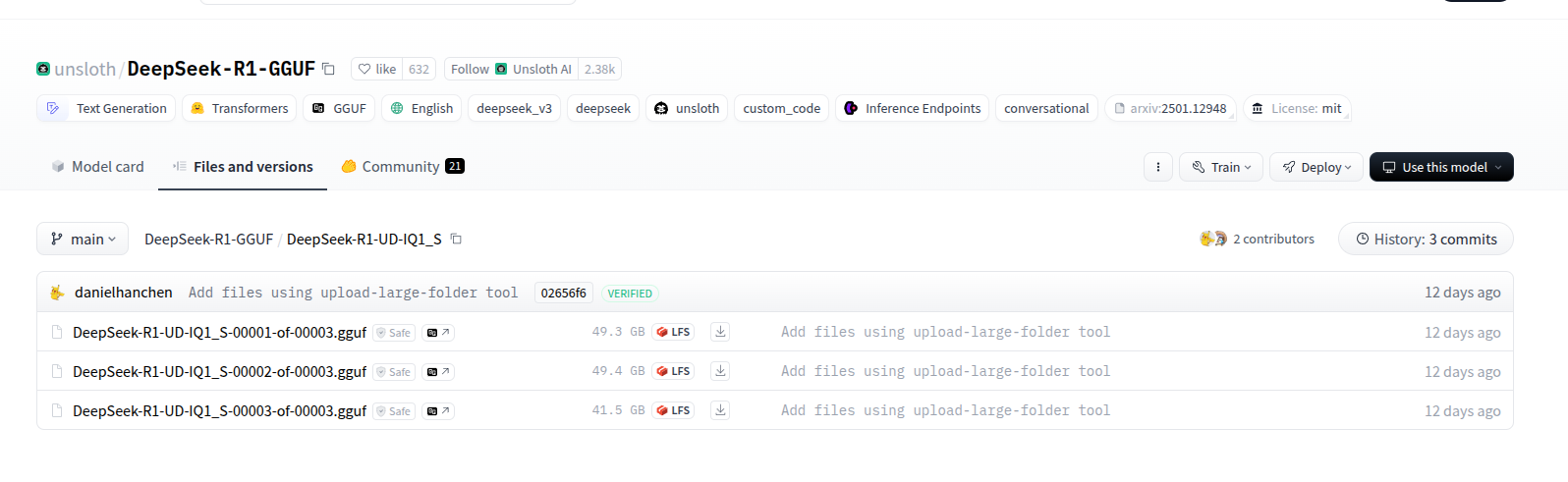The image size is (1568, 482).
Task: Go to DeepSeek-R1-GGUF root folder breadcrumb
Action: pos(208,239)
